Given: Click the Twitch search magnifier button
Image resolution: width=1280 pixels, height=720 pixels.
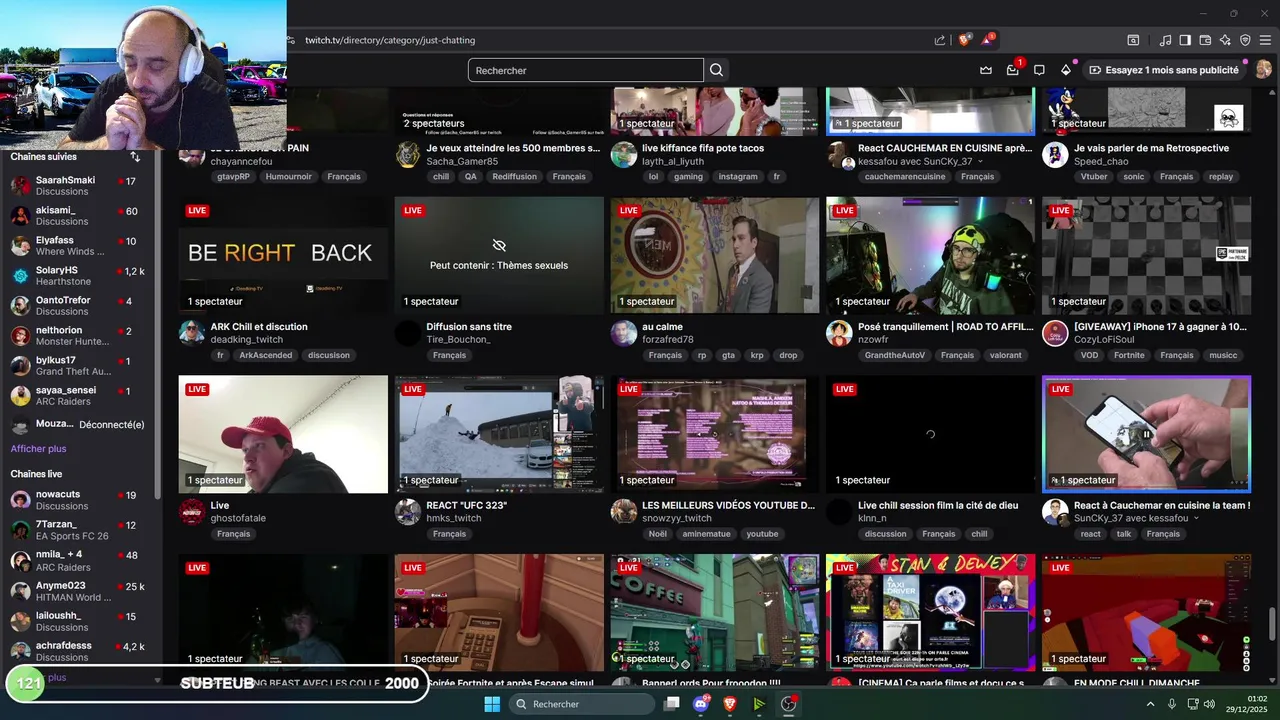Looking at the screenshot, I should [x=716, y=70].
